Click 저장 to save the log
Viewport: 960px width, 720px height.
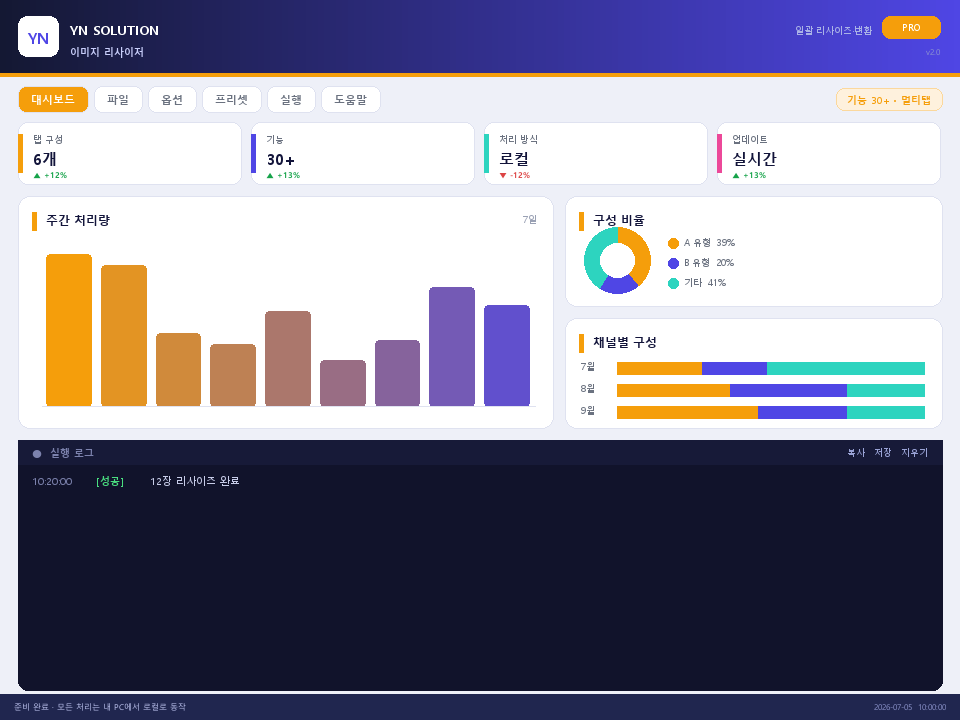click(x=883, y=452)
